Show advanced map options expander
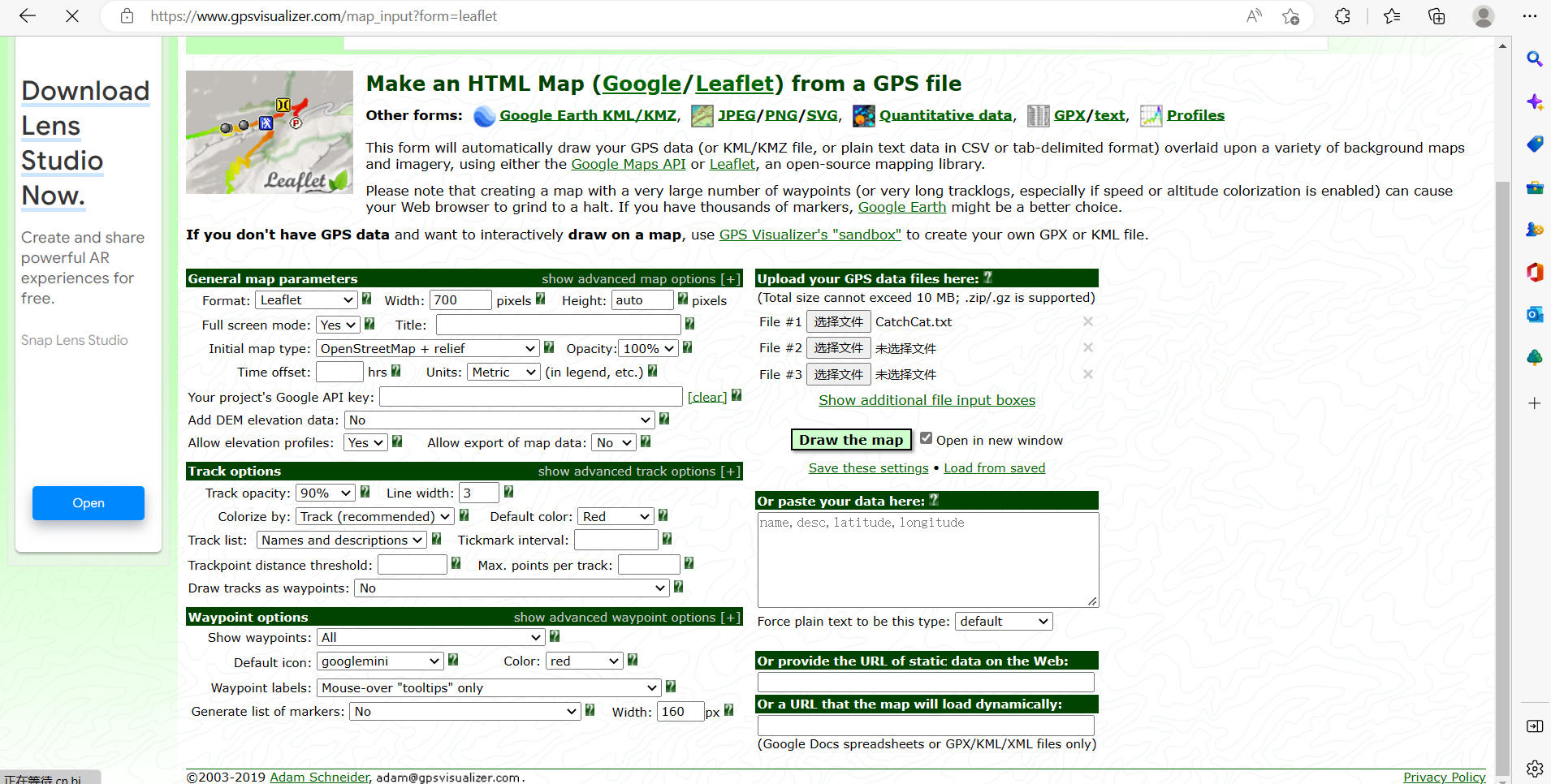Viewport: 1551px width, 784px height. point(641,278)
